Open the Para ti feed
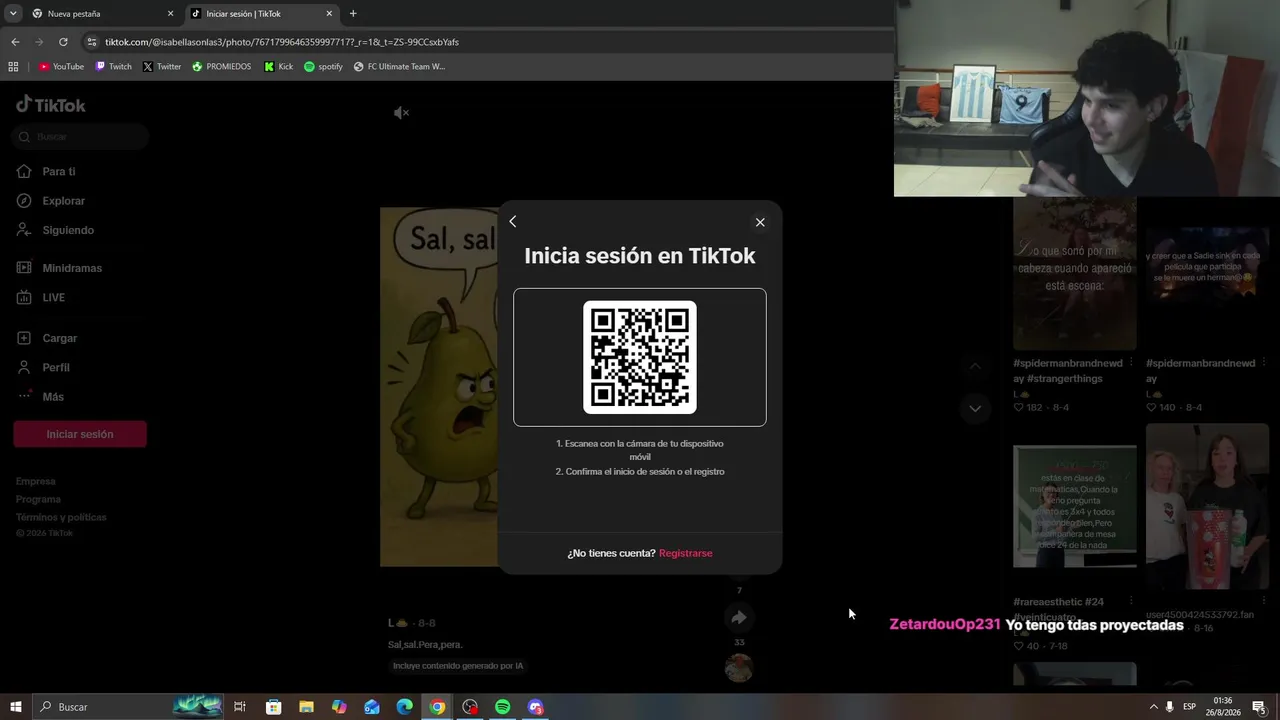Viewport: 1280px width, 720px height. click(x=46, y=172)
